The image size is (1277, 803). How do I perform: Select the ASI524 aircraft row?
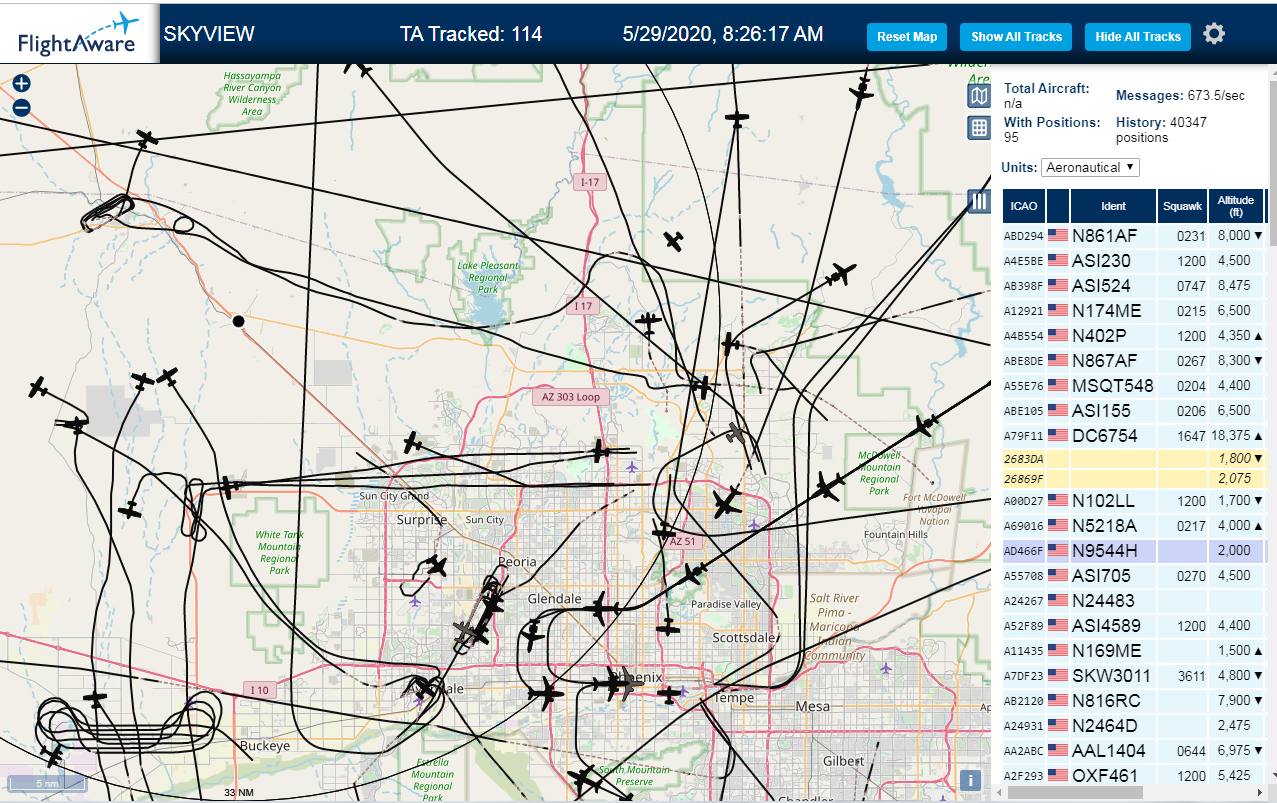pos(1134,286)
